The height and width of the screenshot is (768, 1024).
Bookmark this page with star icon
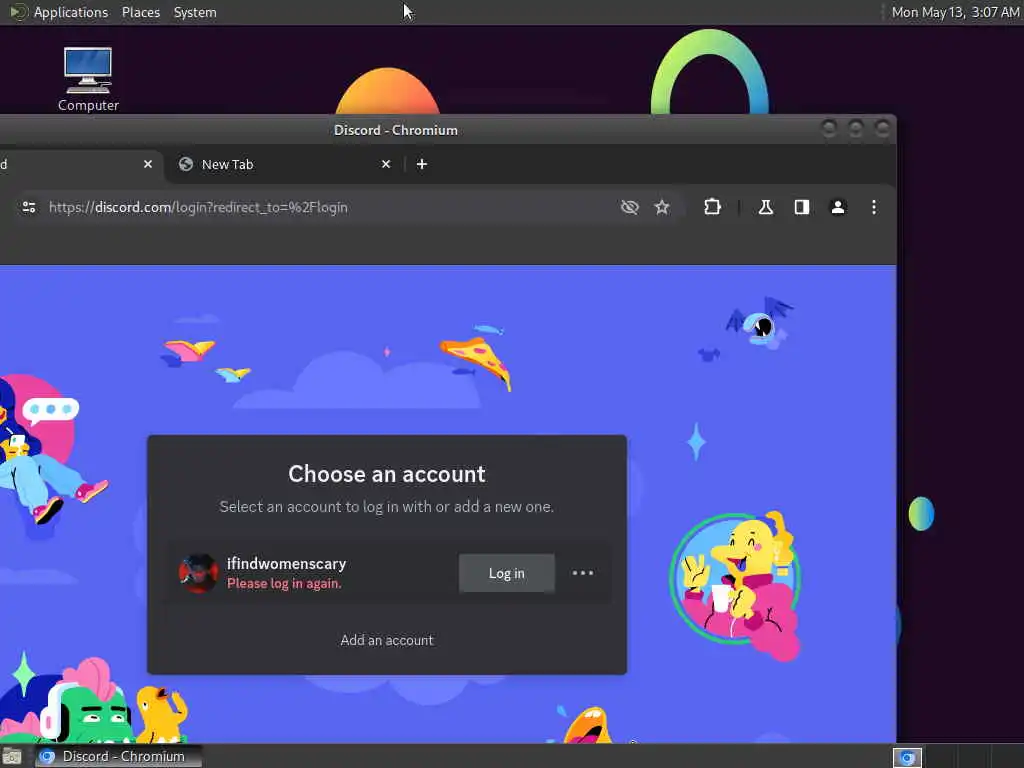(x=662, y=207)
